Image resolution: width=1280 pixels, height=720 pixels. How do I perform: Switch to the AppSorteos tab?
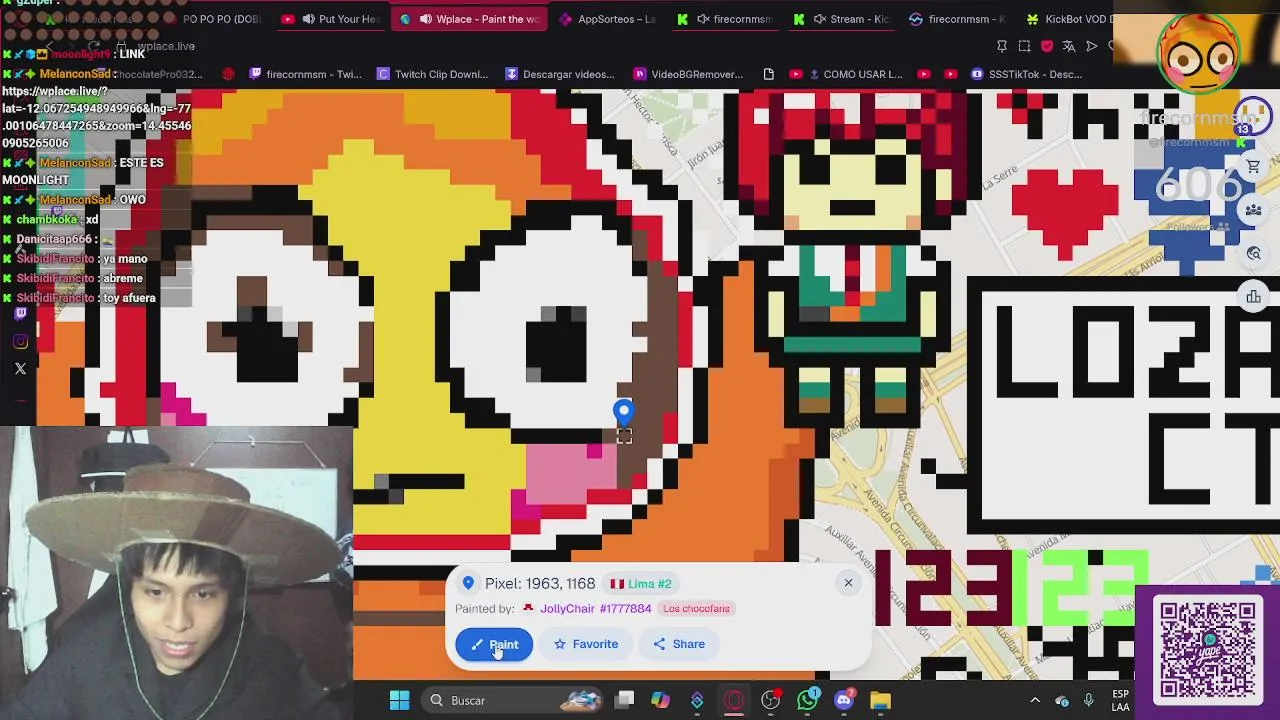pos(607,19)
